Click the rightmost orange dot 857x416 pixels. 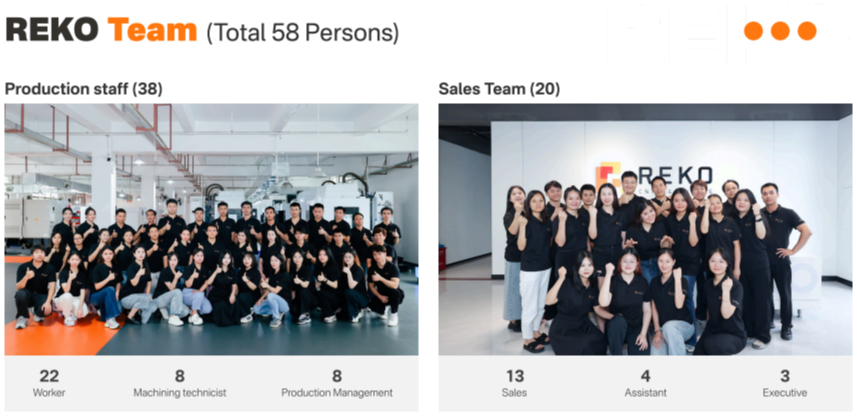(806, 31)
